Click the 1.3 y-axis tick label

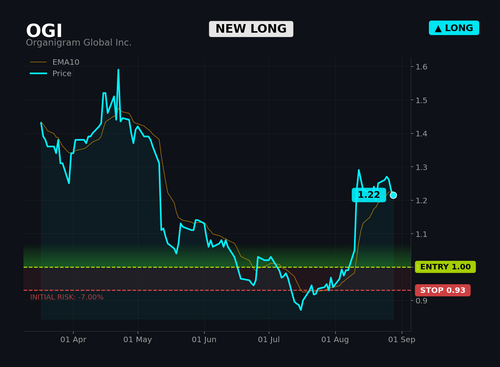pos(421,167)
